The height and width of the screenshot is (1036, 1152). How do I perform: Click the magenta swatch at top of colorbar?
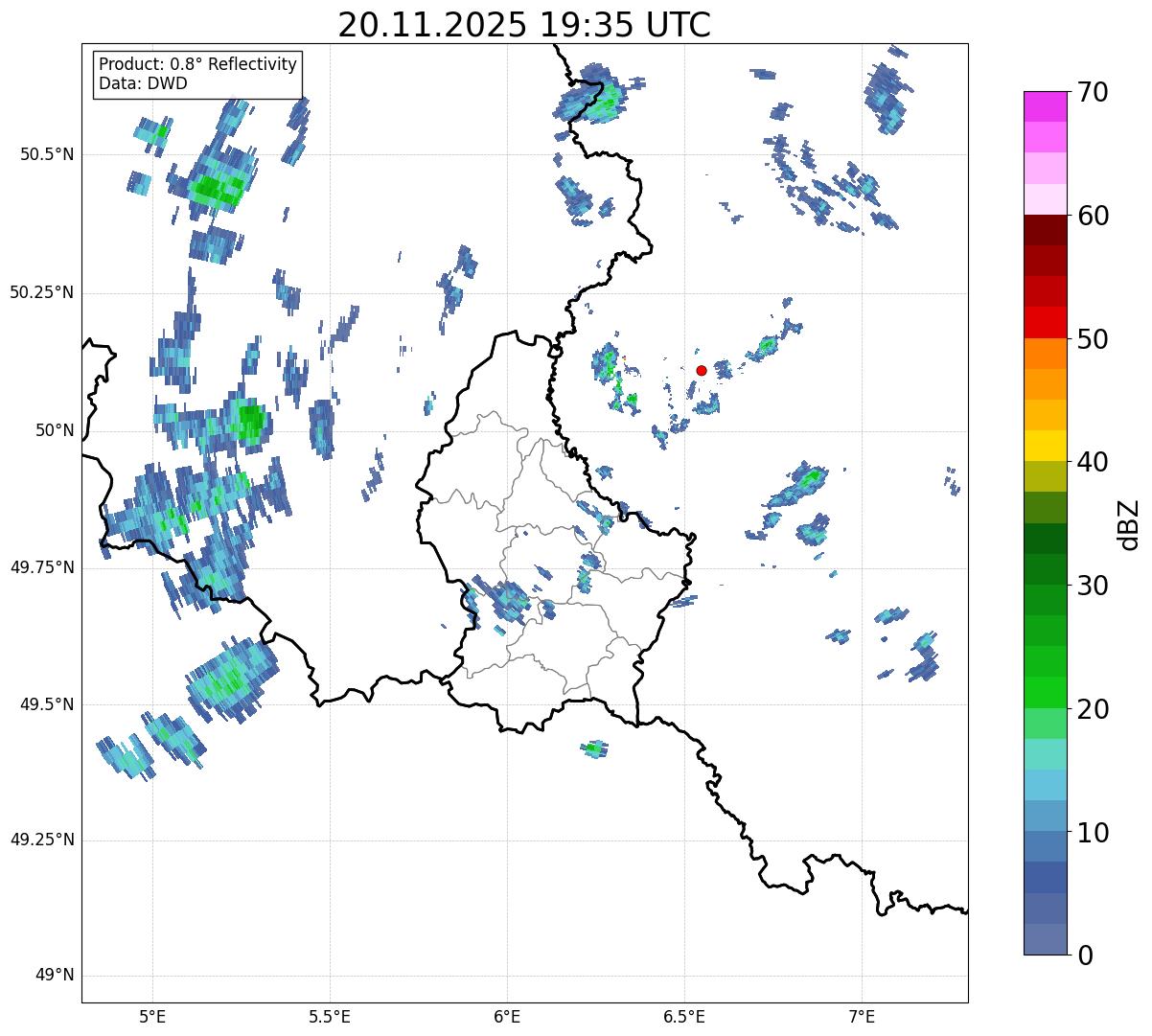[x=1045, y=106]
